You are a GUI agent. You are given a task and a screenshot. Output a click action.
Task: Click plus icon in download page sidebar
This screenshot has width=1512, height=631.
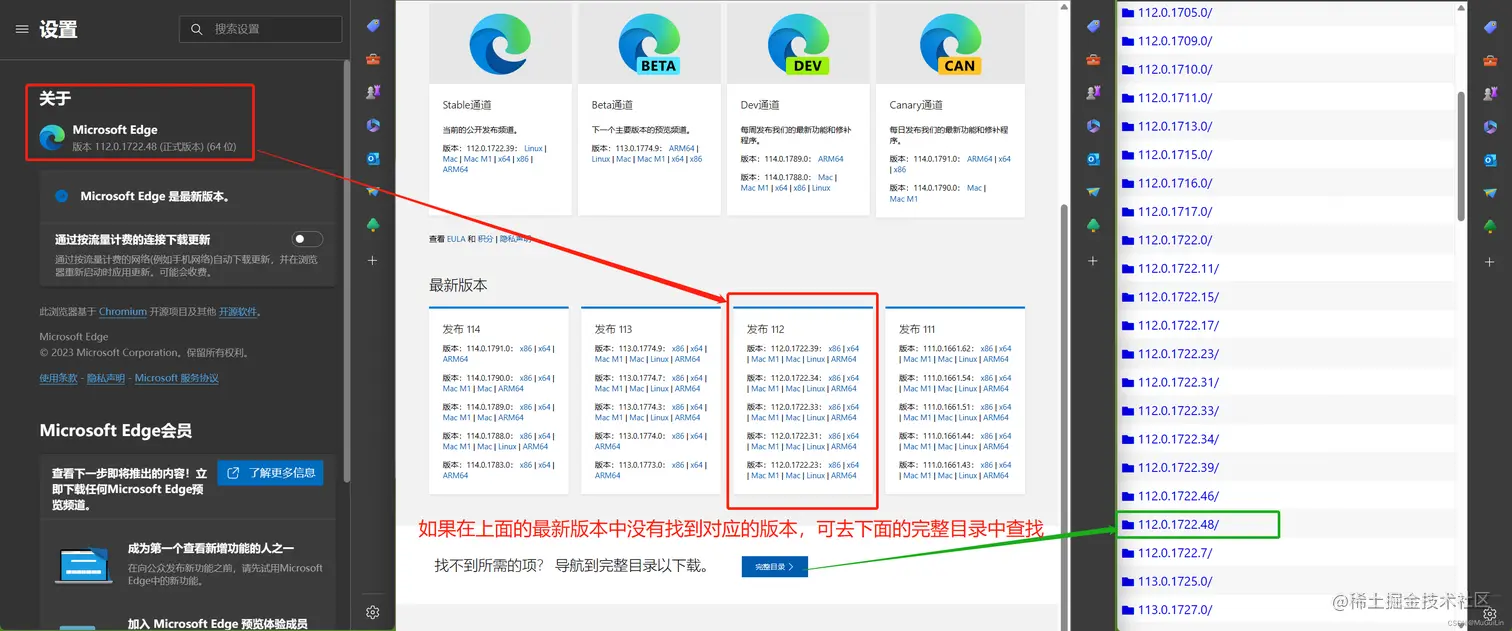[x=1093, y=260]
